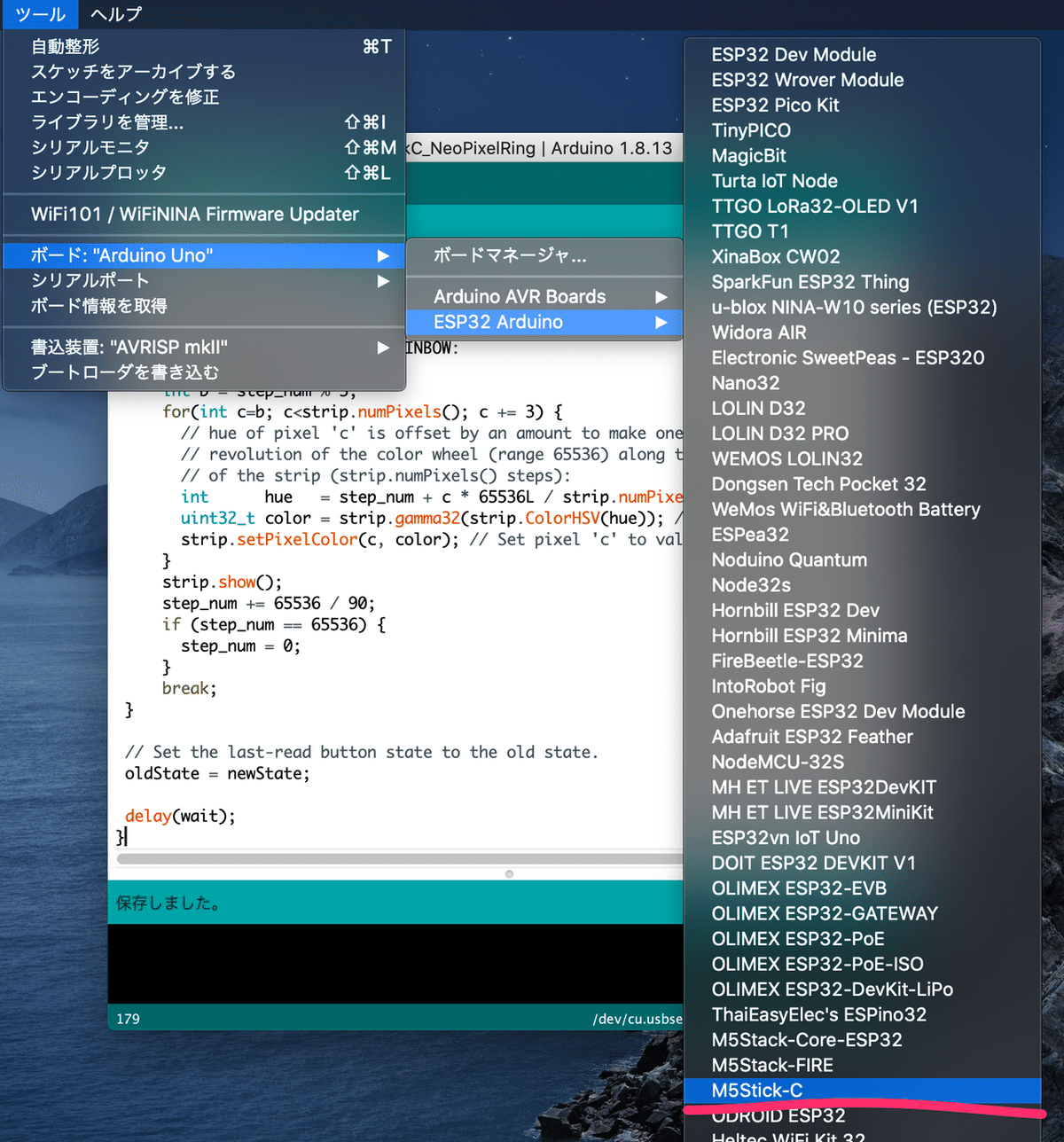This screenshot has height=1142, width=1064.
Task: Choose TinyPICO board
Action: click(862, 130)
